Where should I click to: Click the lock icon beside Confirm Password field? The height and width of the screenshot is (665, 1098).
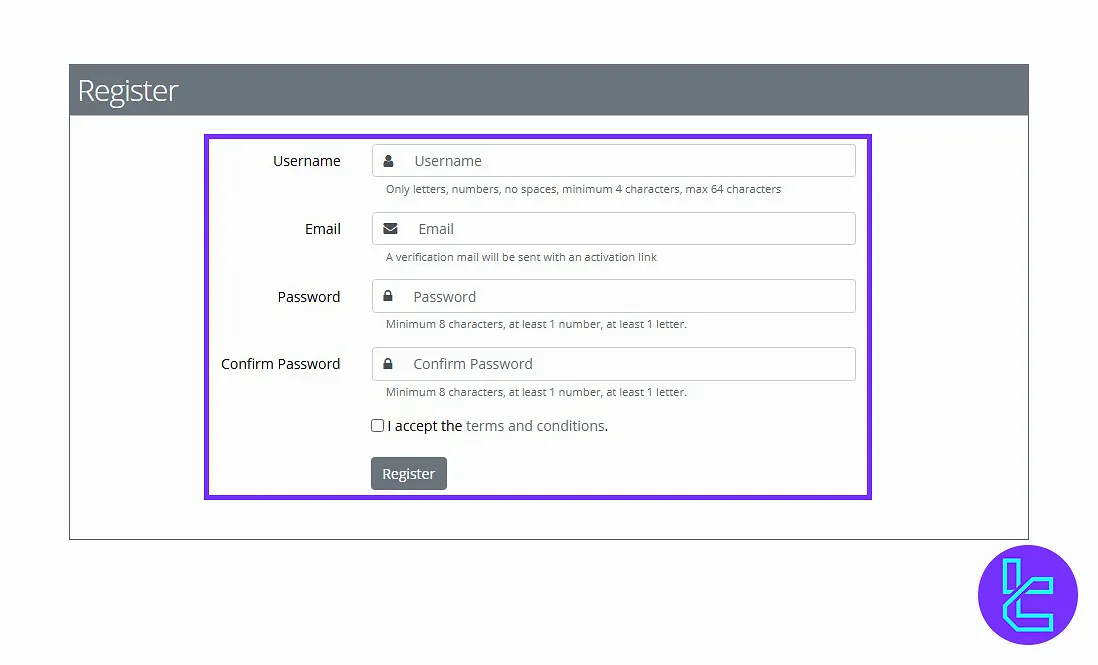tap(388, 364)
